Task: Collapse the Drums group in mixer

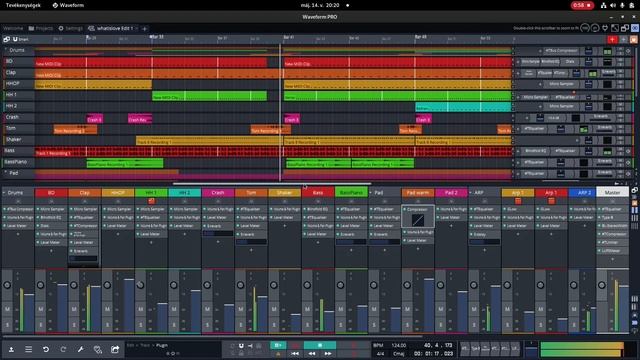Action: tap(4, 192)
